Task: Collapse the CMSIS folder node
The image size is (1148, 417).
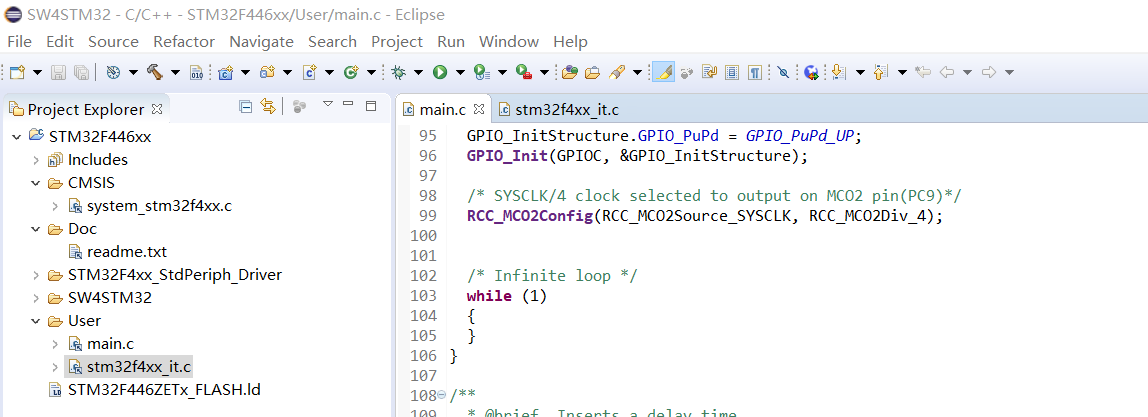Action: tap(36, 183)
